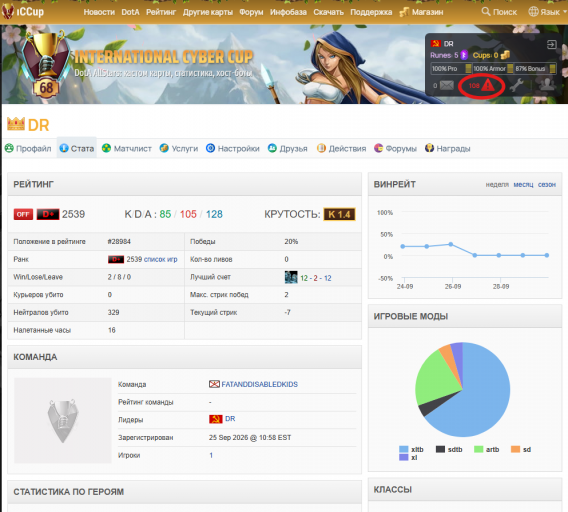Click the sdtb legend color swatch

(x=440, y=449)
